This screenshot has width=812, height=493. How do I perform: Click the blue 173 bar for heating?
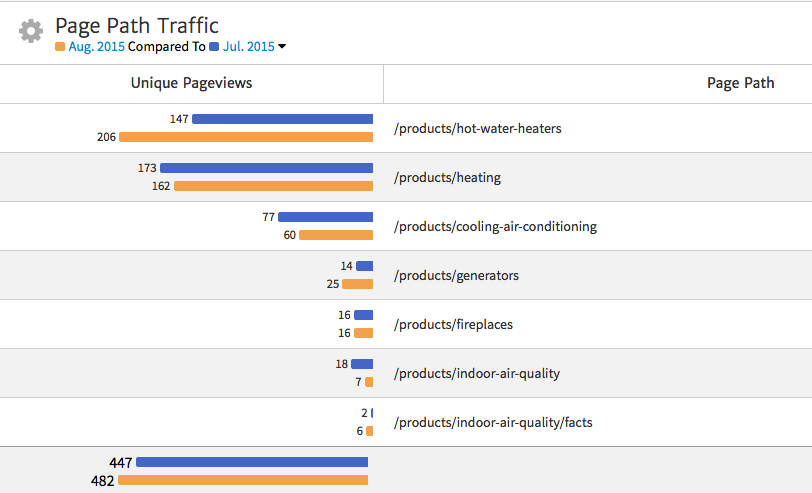tap(266, 168)
